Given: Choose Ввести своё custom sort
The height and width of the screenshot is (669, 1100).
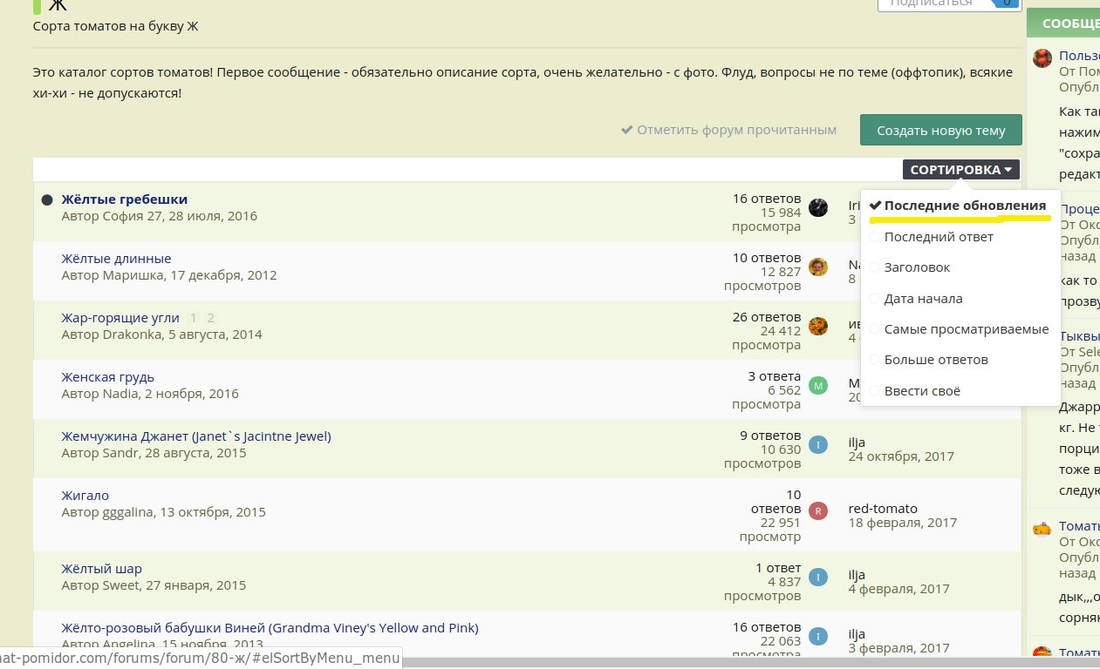Looking at the screenshot, I should 921,391.
